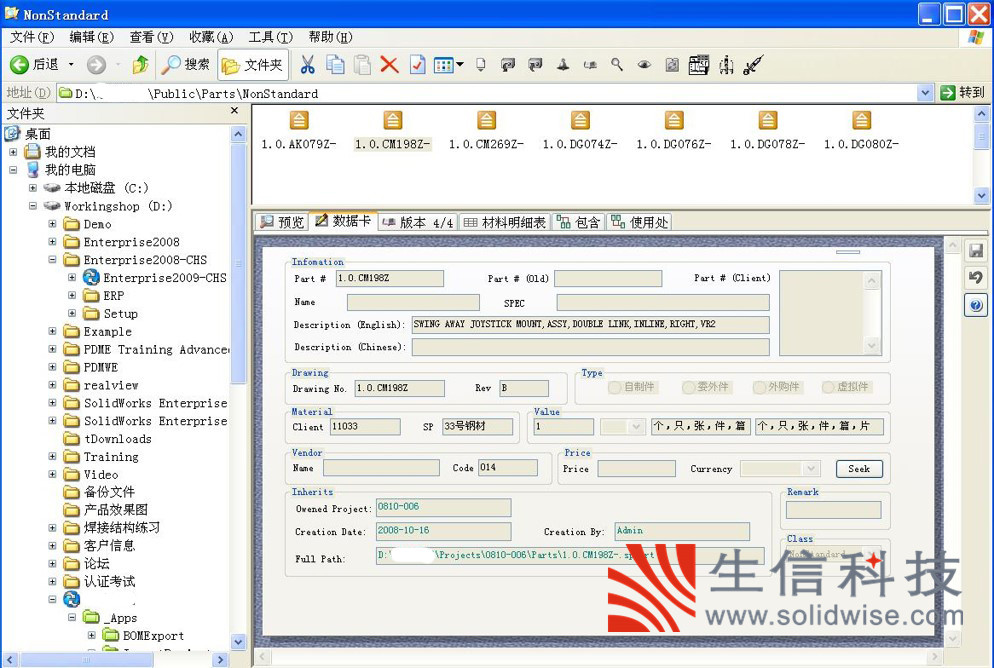This screenshot has width=994, height=668.
Task: Select file 1.0.DG074Z-
Action: click(x=580, y=131)
